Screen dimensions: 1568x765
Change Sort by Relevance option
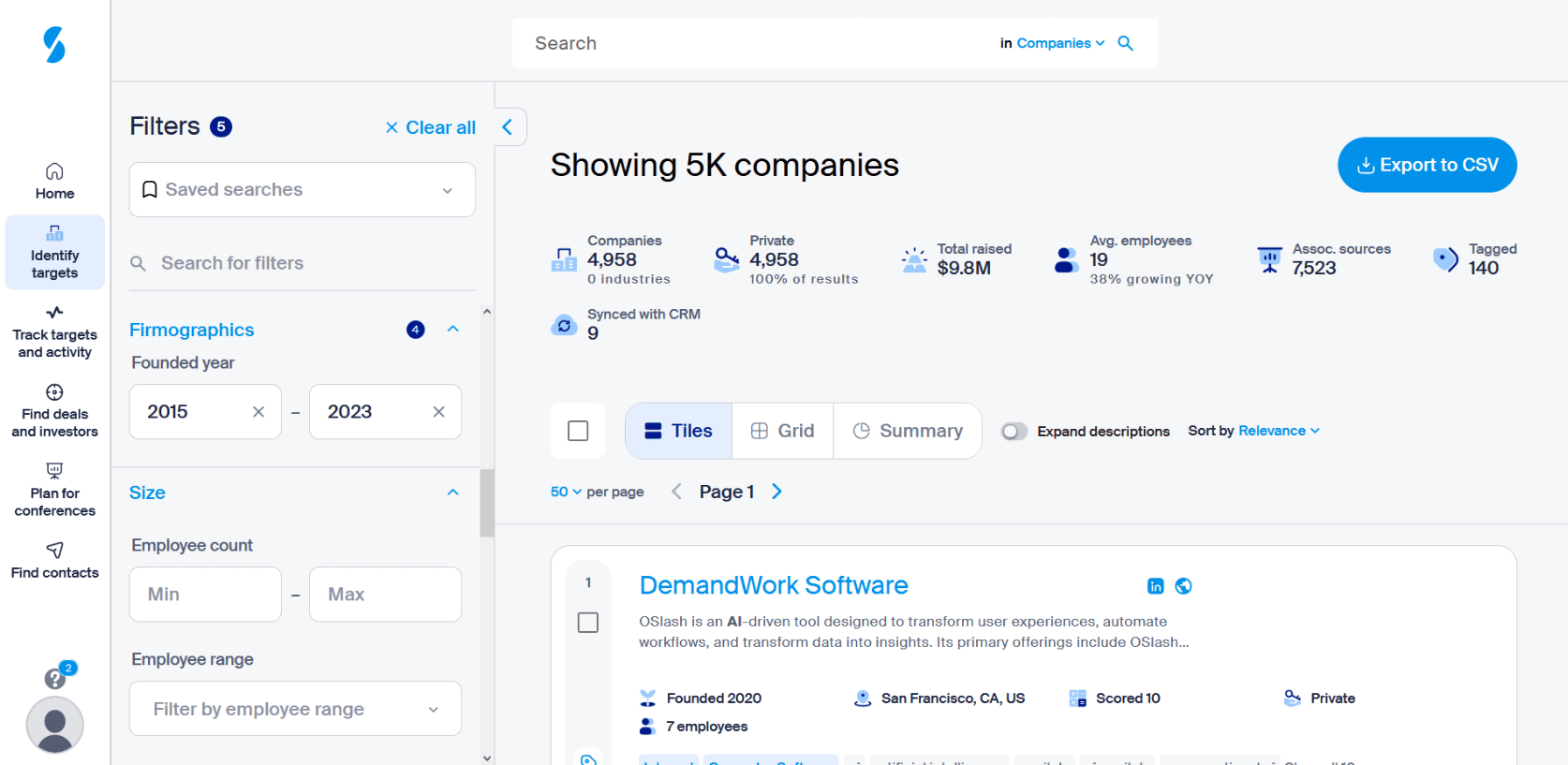[x=1280, y=431]
